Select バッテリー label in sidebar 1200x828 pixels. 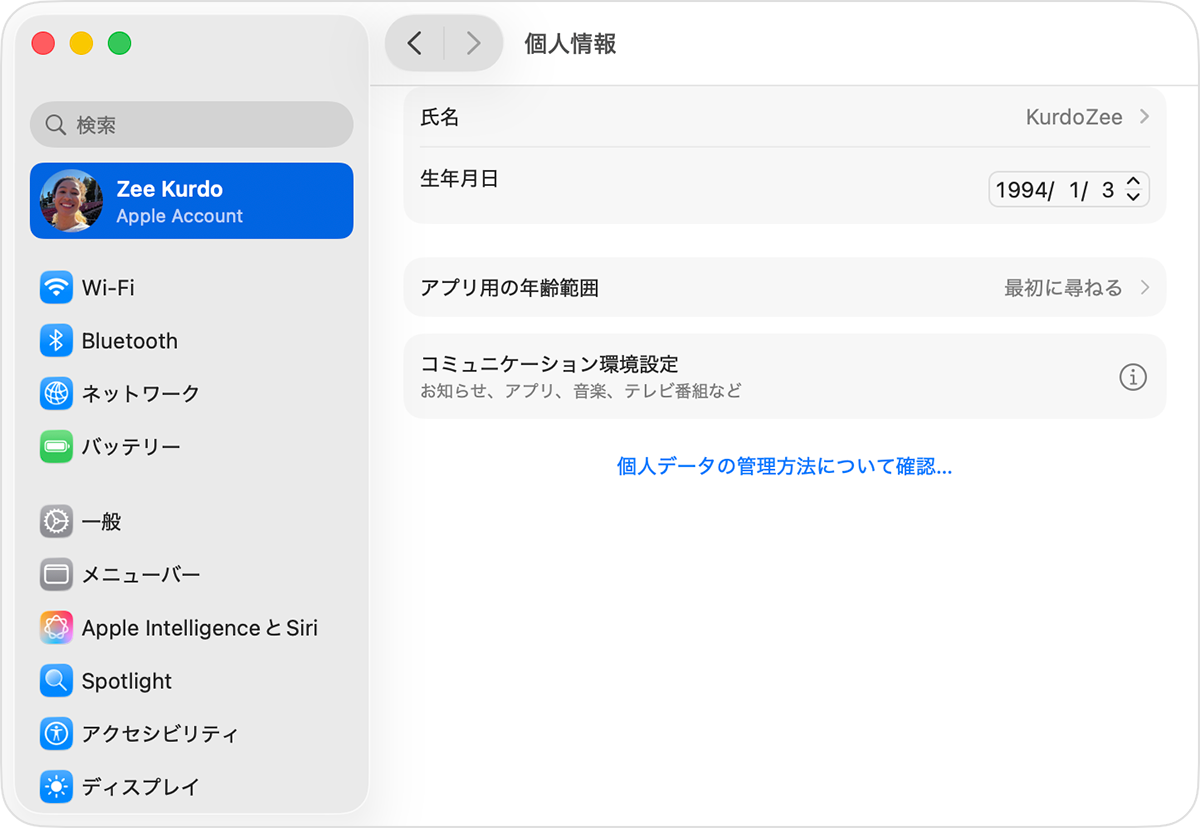pos(131,446)
